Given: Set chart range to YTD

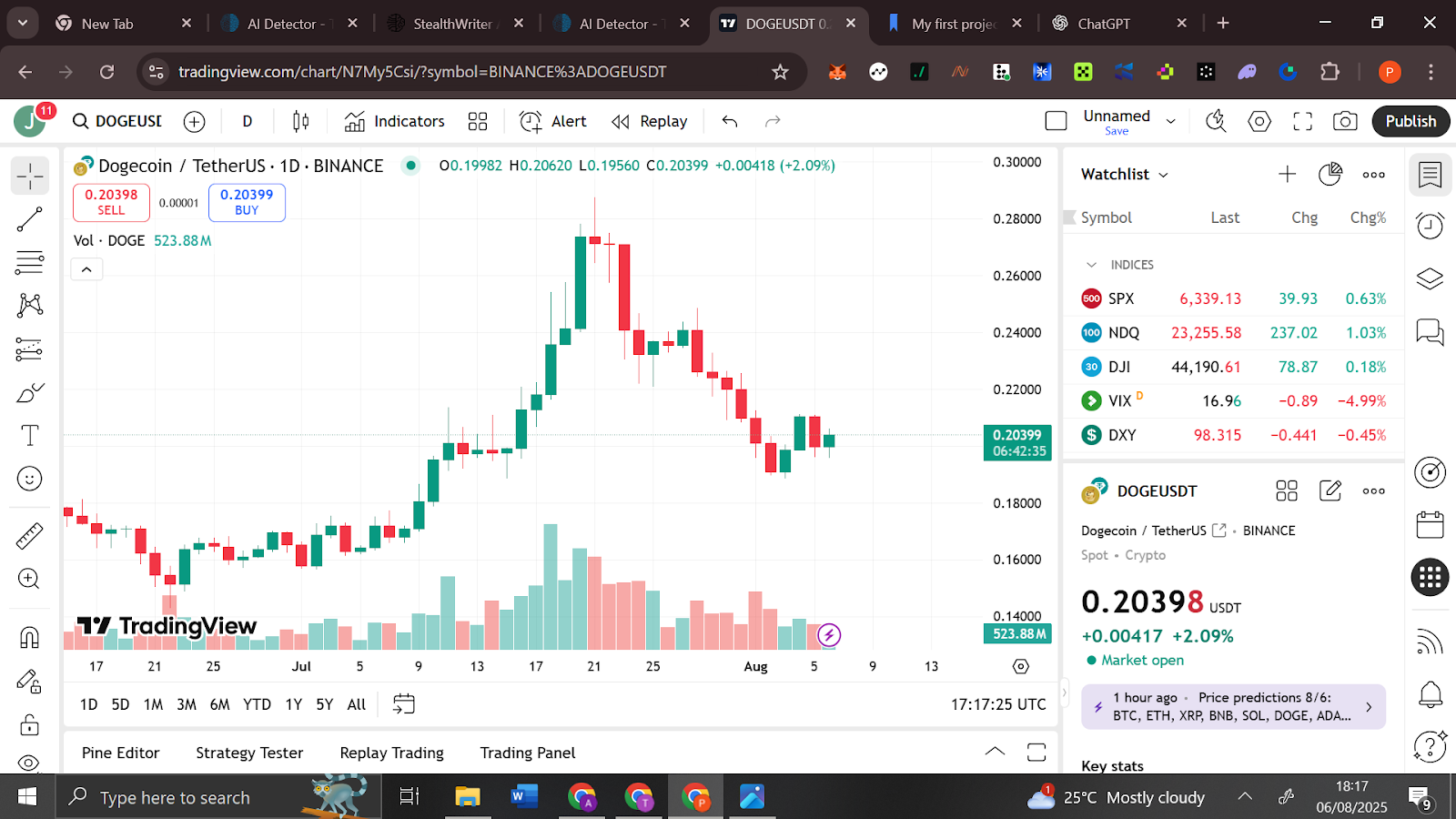Looking at the screenshot, I should (x=257, y=704).
